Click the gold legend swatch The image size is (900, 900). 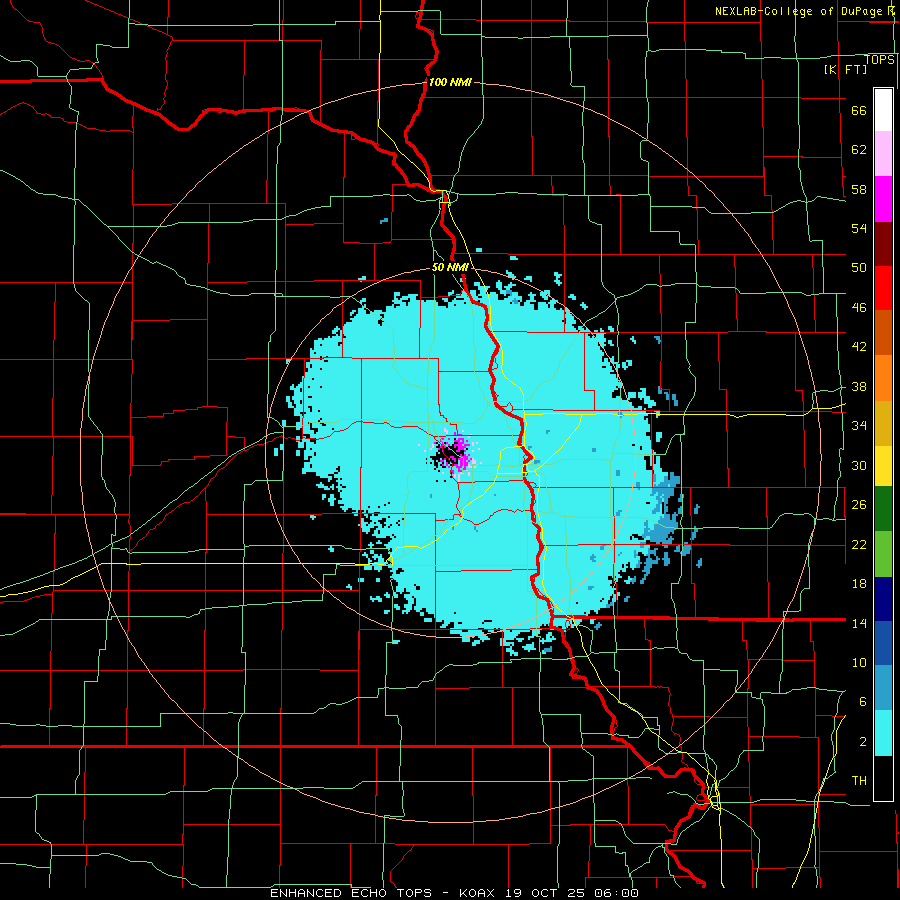click(x=883, y=423)
